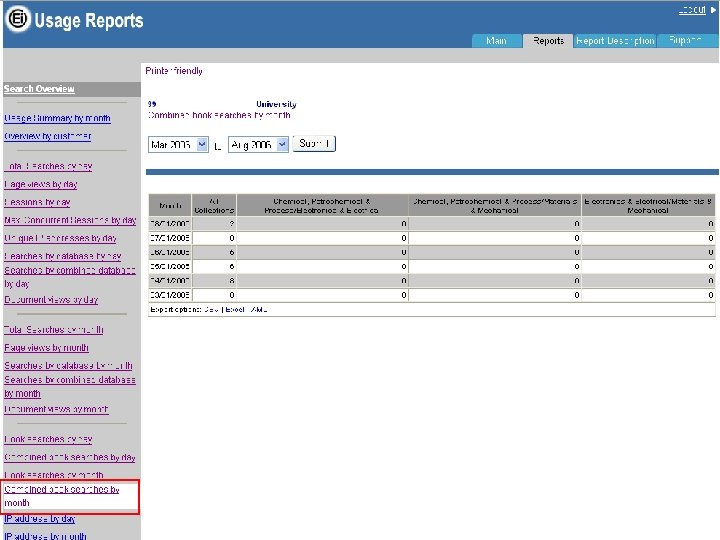Open the Main tab

(x=496, y=41)
